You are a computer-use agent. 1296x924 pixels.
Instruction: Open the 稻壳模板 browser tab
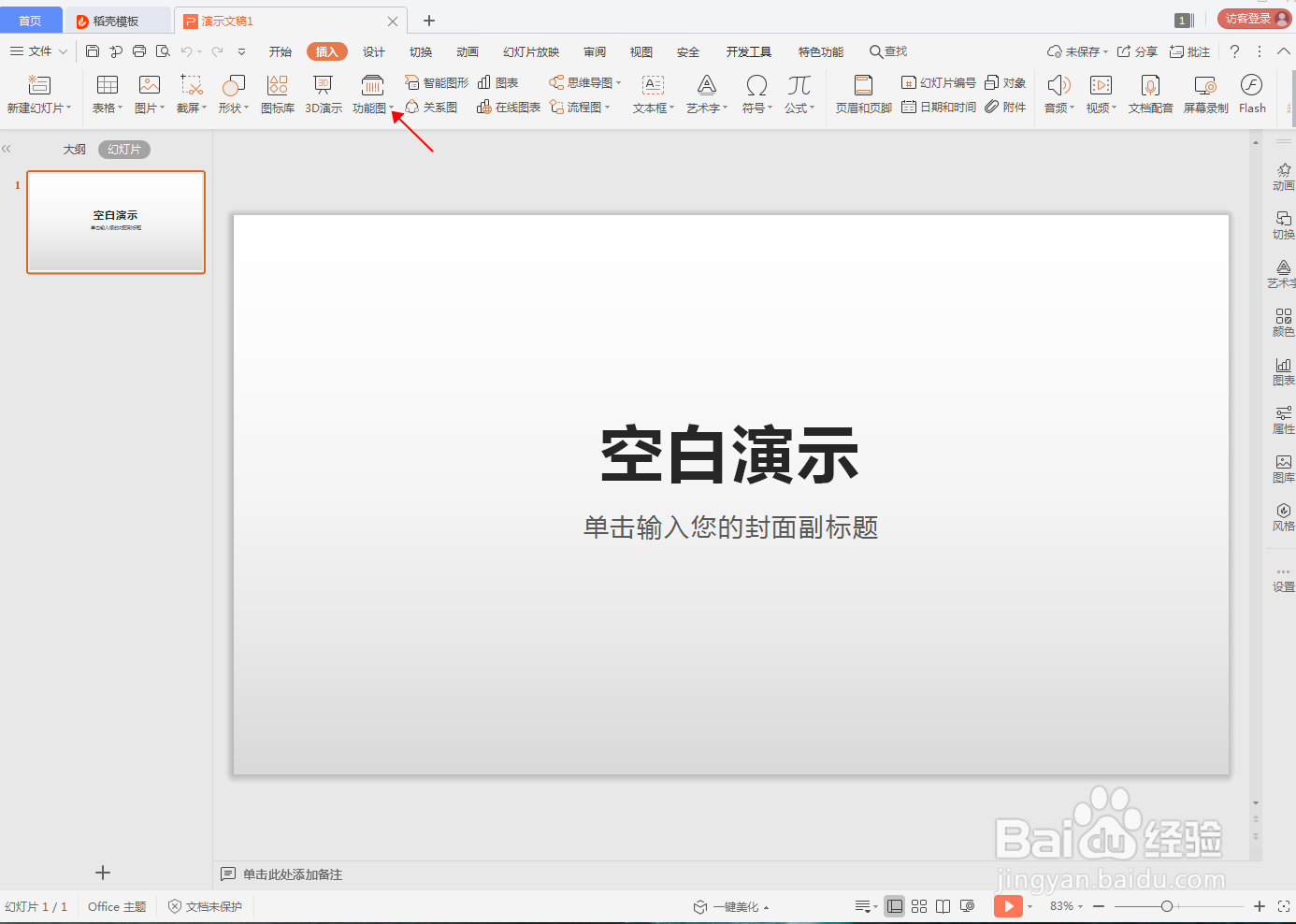(x=118, y=20)
